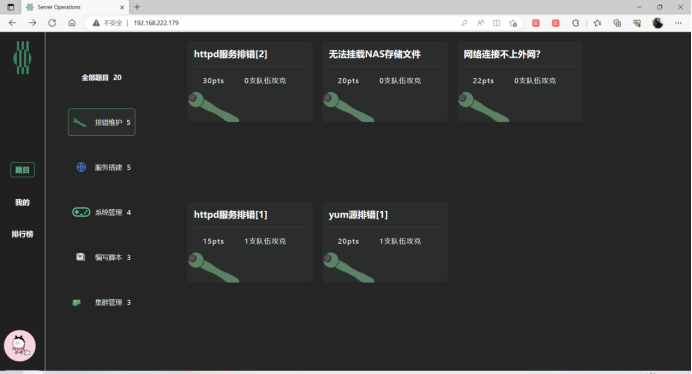Go to the browser home page icon
The image size is (692, 374).
coord(72,23)
